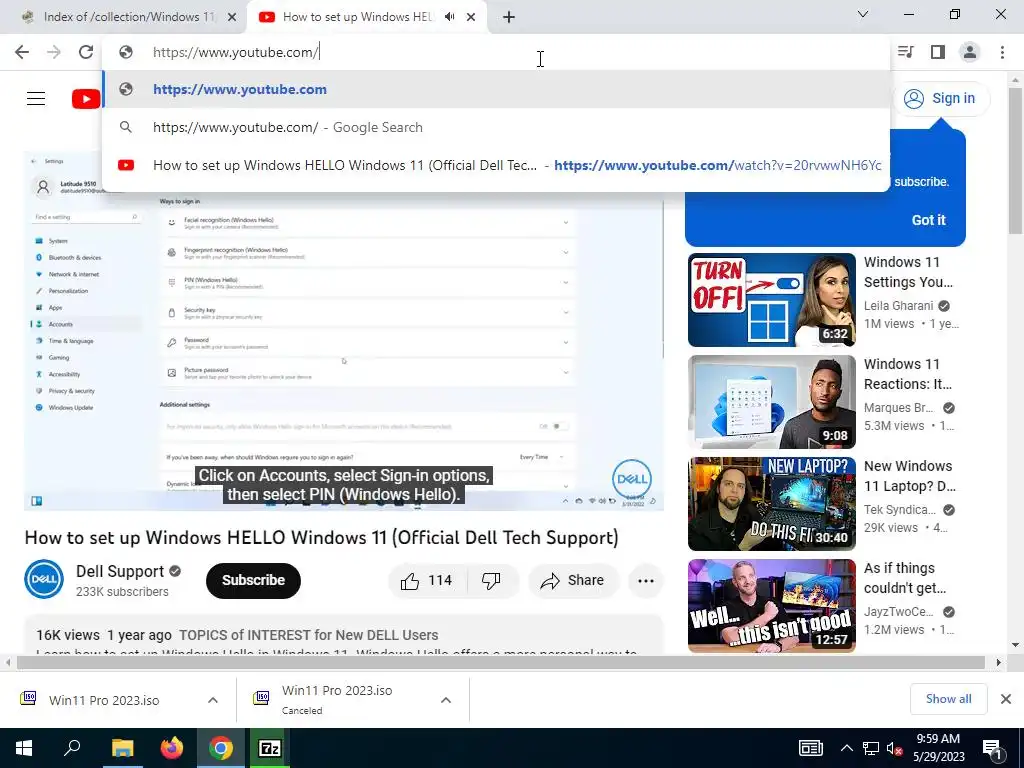Open YouTube hamburger guide menu
Viewport: 1024px width, 768px height.
tap(36, 99)
